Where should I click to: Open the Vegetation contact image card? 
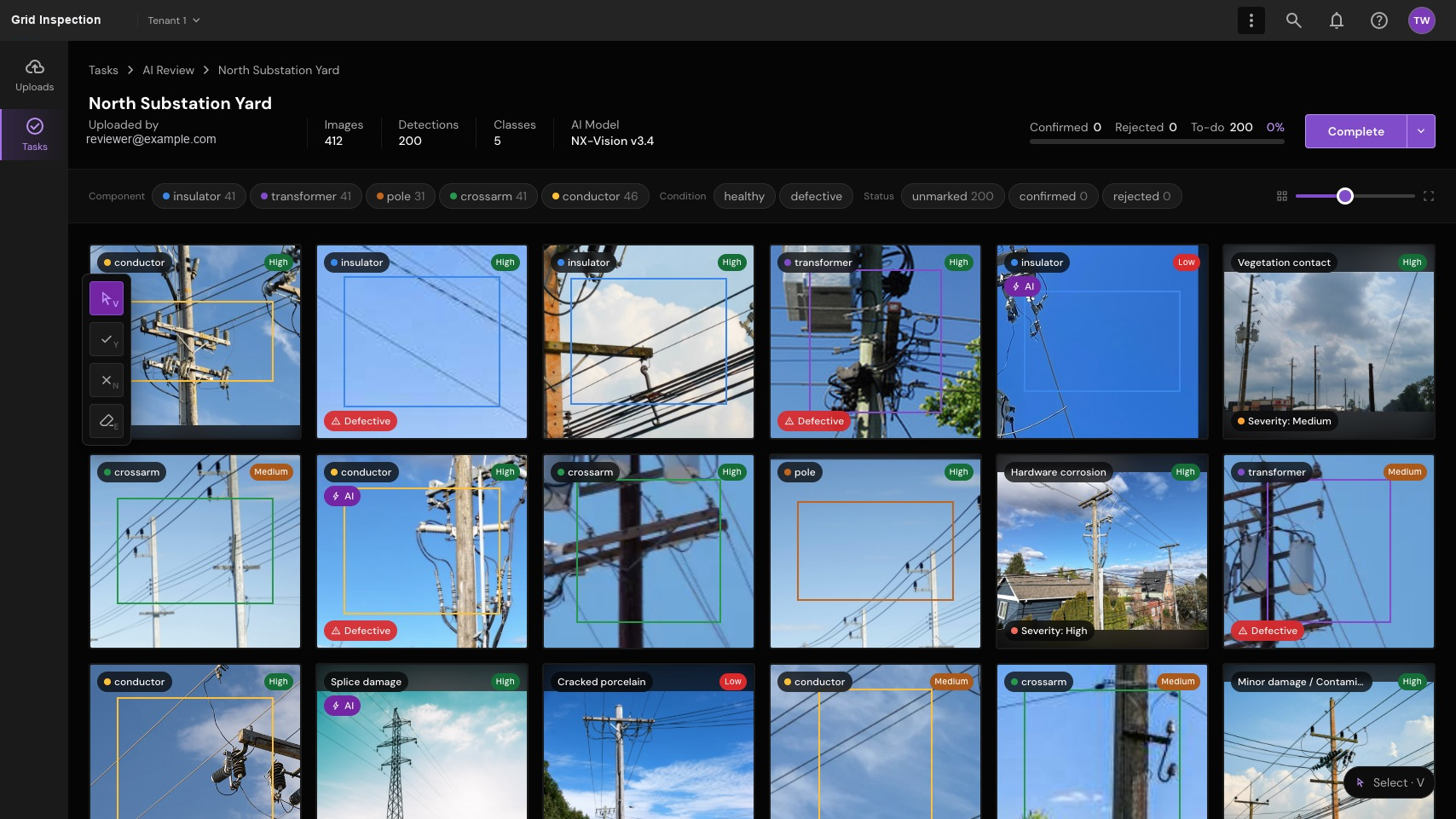tap(1328, 342)
